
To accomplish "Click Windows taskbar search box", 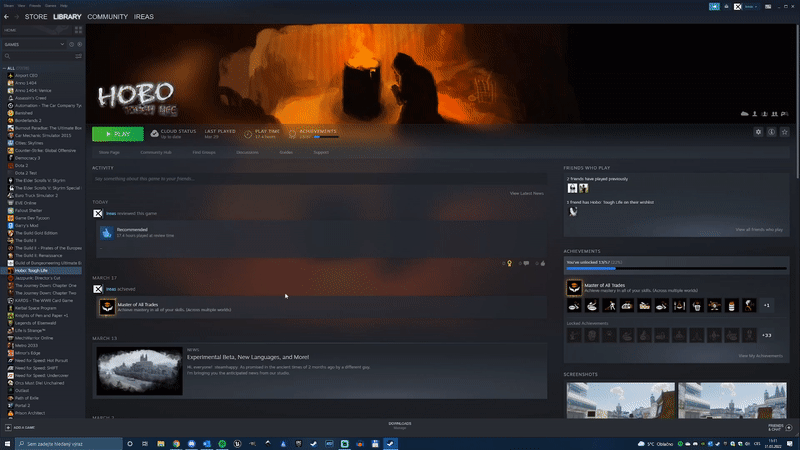I will click(x=69, y=444).
